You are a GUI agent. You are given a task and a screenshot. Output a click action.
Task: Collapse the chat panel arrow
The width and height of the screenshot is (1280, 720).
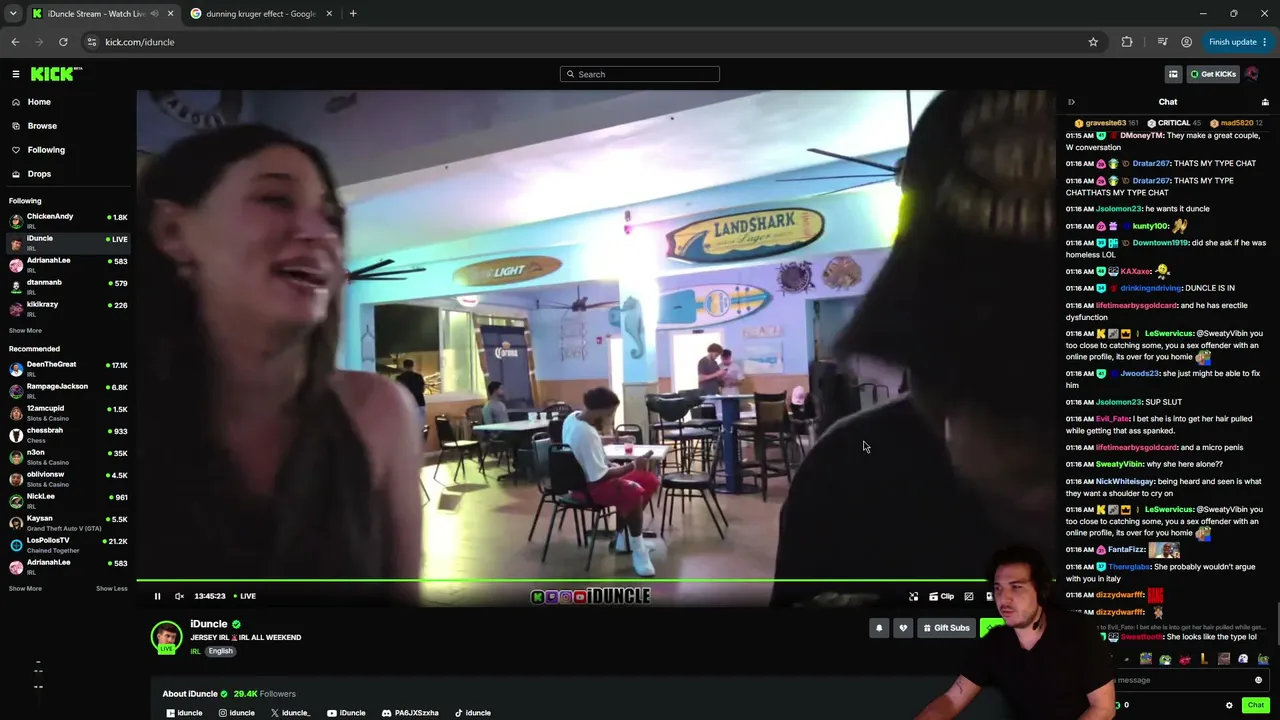[1071, 102]
